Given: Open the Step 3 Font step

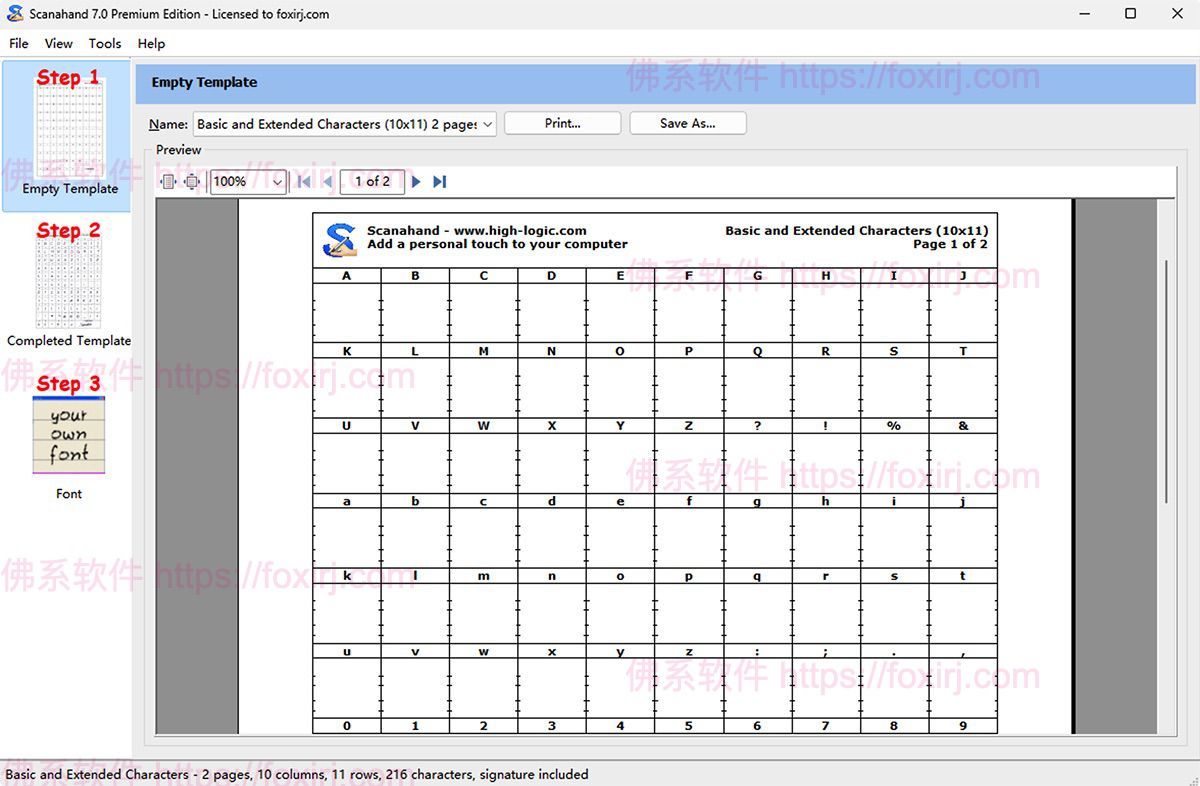Looking at the screenshot, I should 68,437.
